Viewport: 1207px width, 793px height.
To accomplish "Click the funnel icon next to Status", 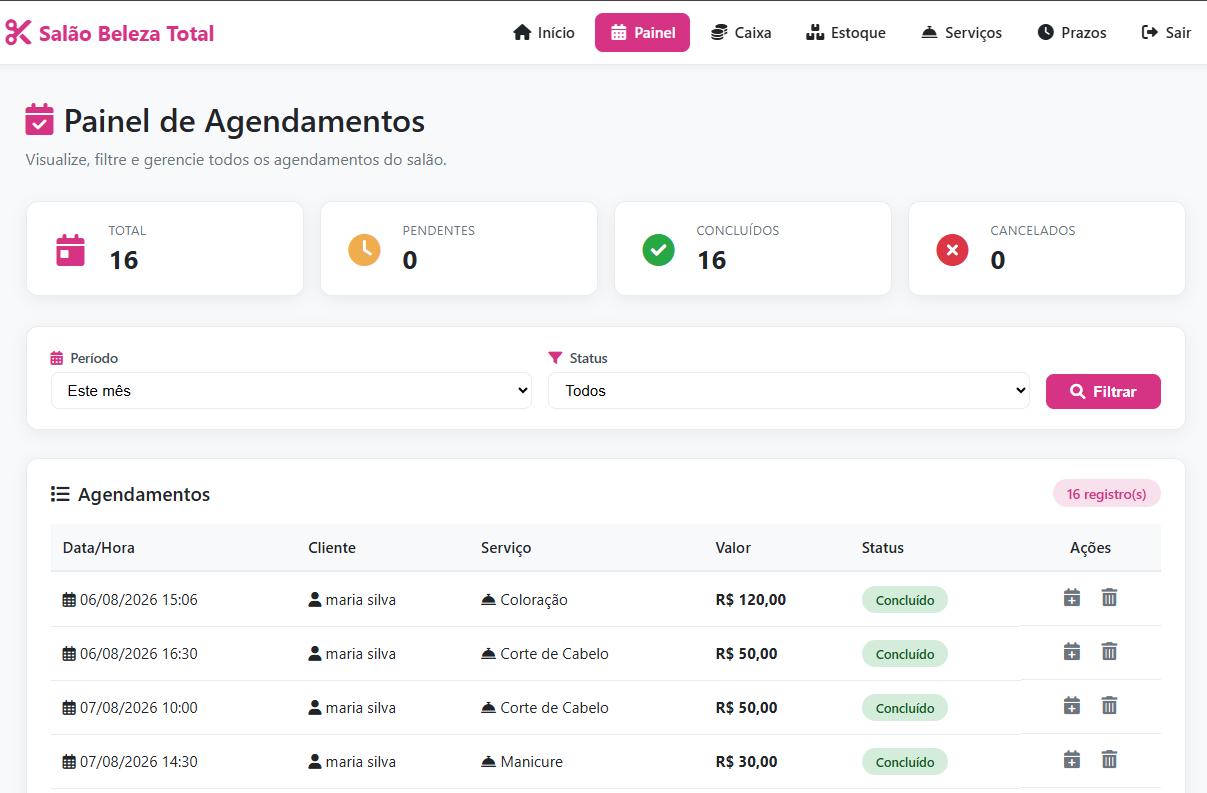I will coord(555,358).
